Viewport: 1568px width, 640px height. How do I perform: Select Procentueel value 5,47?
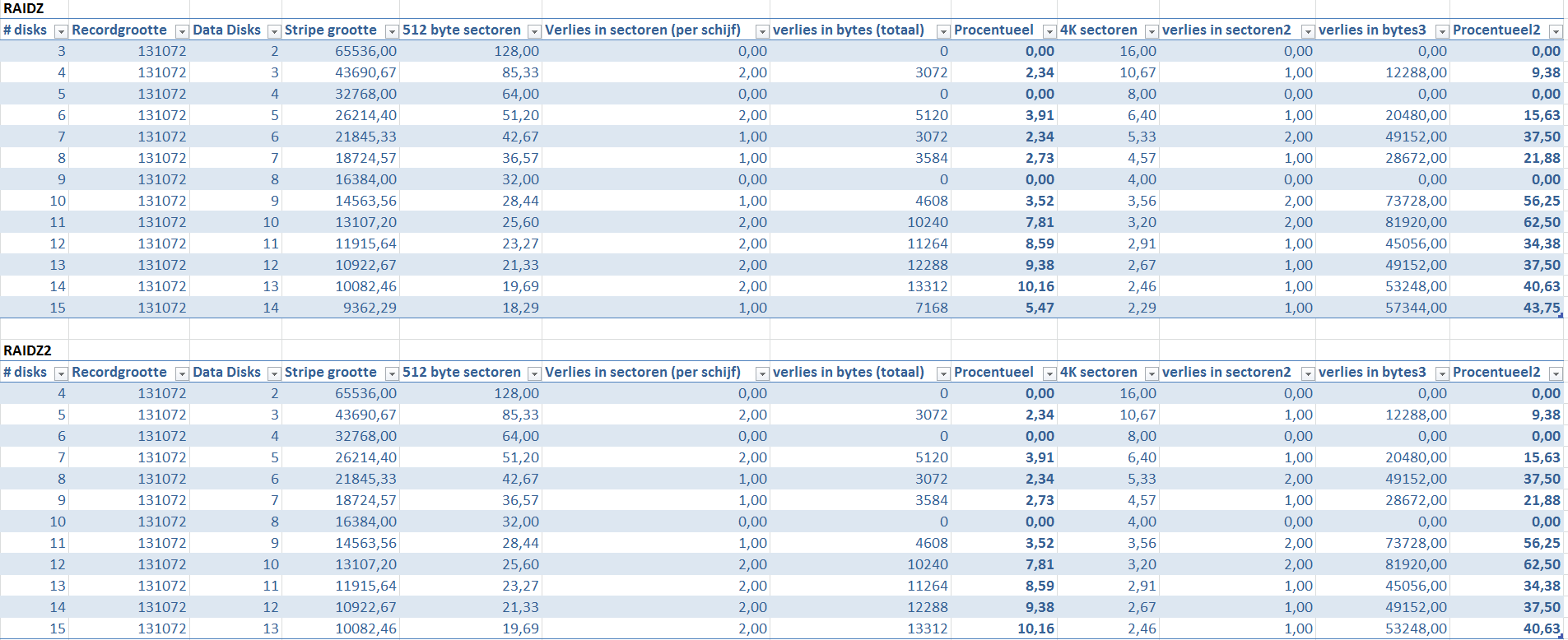(1004, 308)
